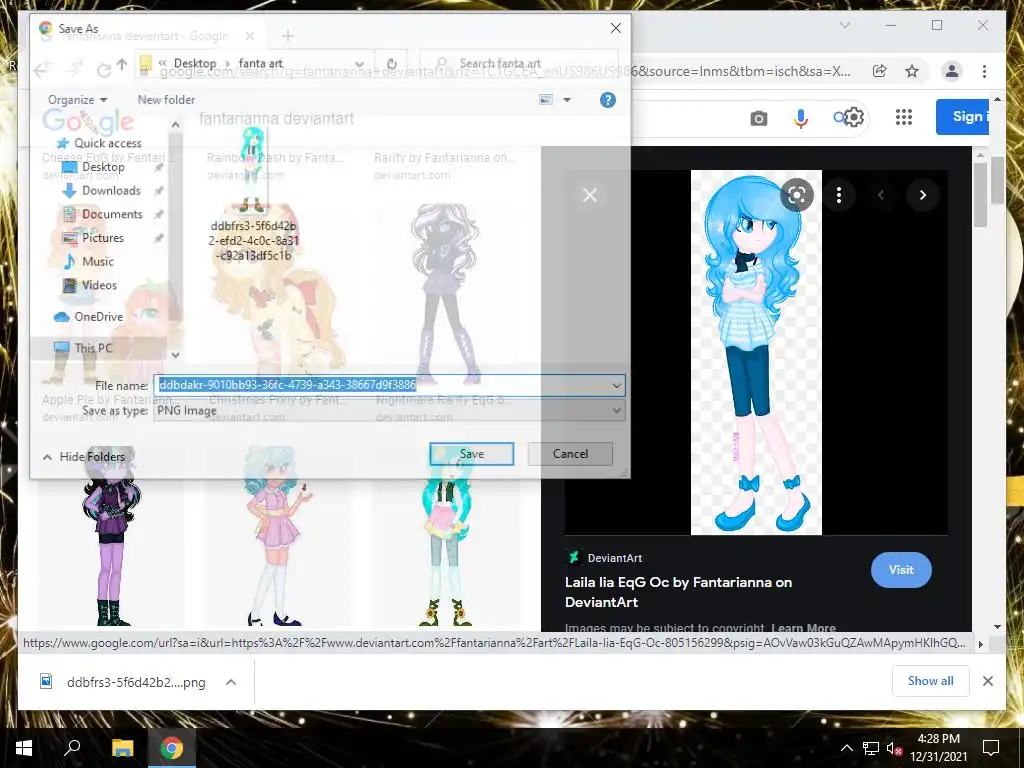The height and width of the screenshot is (768, 1024).
Task: Open the view options dropdown arrow
Action: (x=567, y=100)
